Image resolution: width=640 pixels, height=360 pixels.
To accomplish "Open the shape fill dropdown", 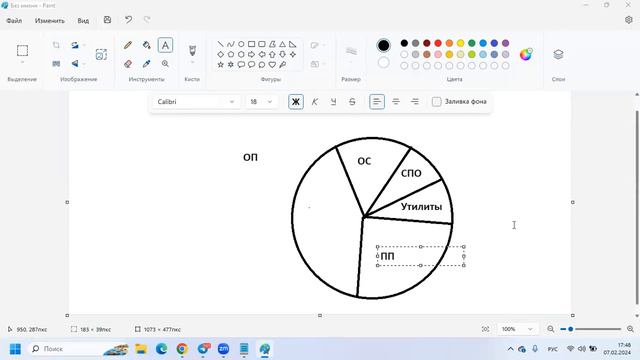I will point(317,64).
